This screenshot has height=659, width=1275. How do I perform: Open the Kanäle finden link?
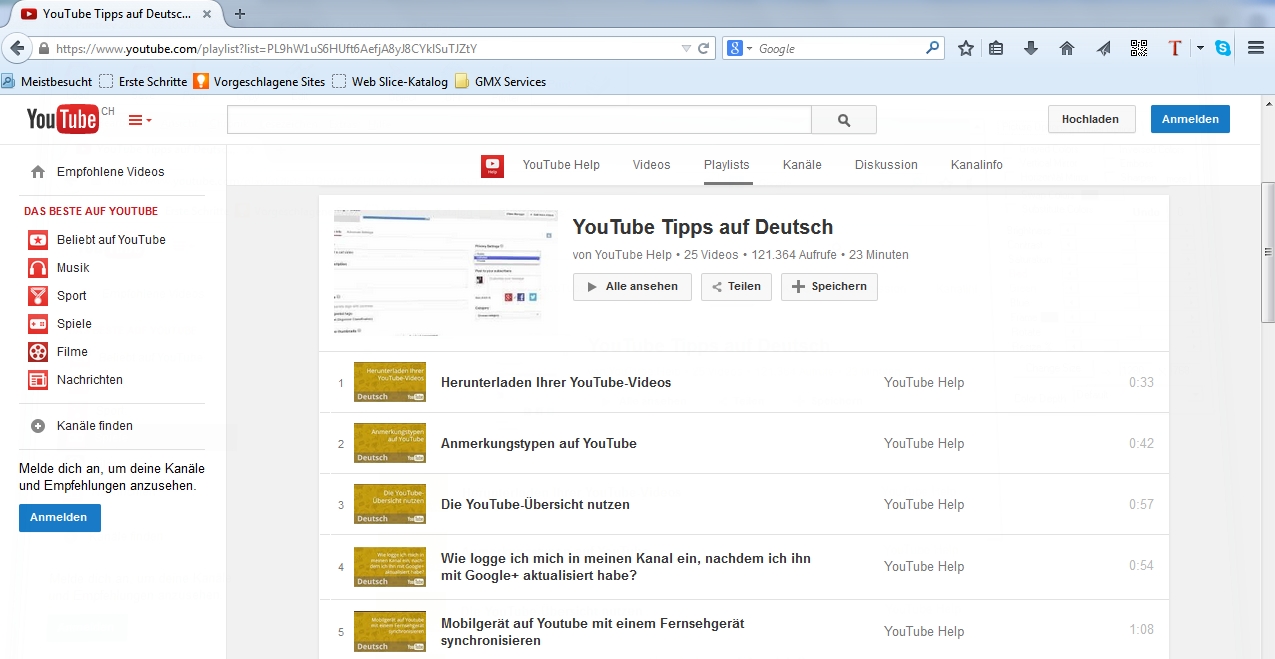point(95,426)
